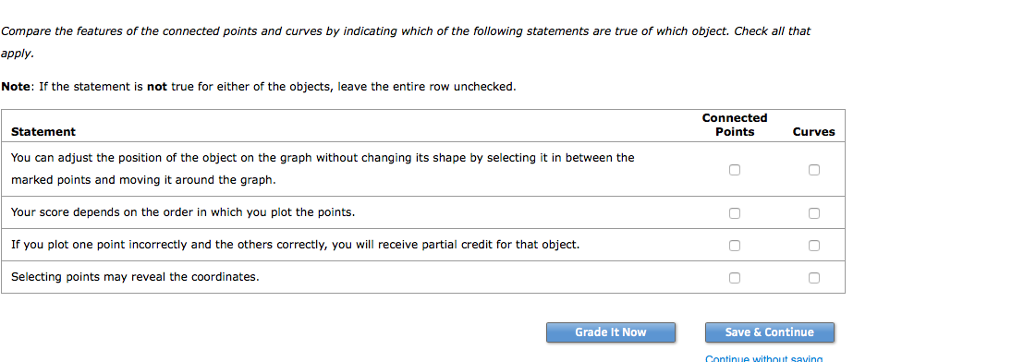The width and height of the screenshot is (1024, 362).
Task: Click the Note about leaving the row unchecked
Action: [259, 86]
